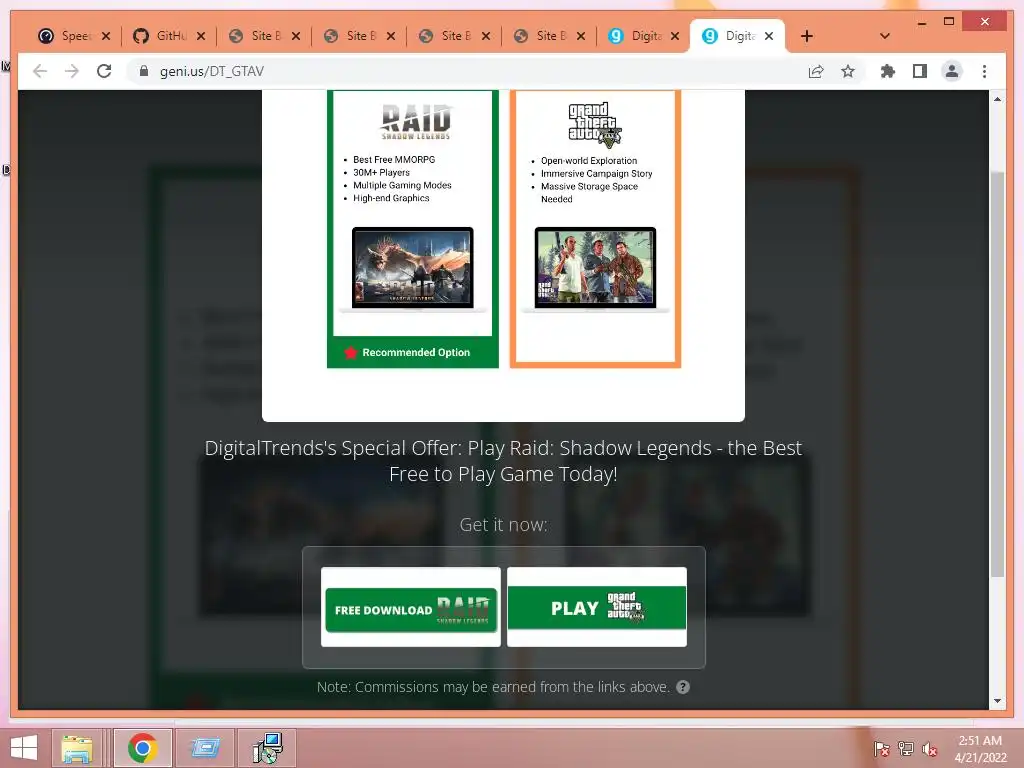Go forward to the next page
1024x768 pixels.
pos(72,71)
